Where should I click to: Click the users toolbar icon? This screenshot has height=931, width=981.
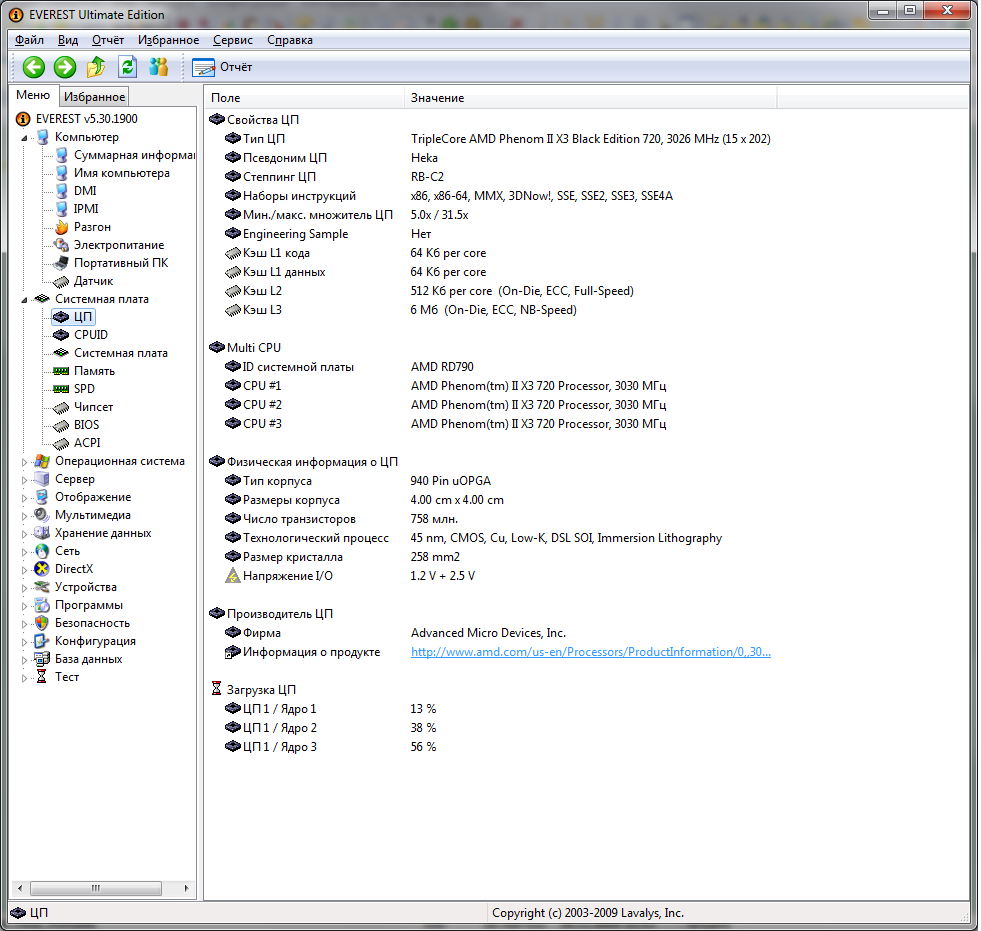pos(159,67)
